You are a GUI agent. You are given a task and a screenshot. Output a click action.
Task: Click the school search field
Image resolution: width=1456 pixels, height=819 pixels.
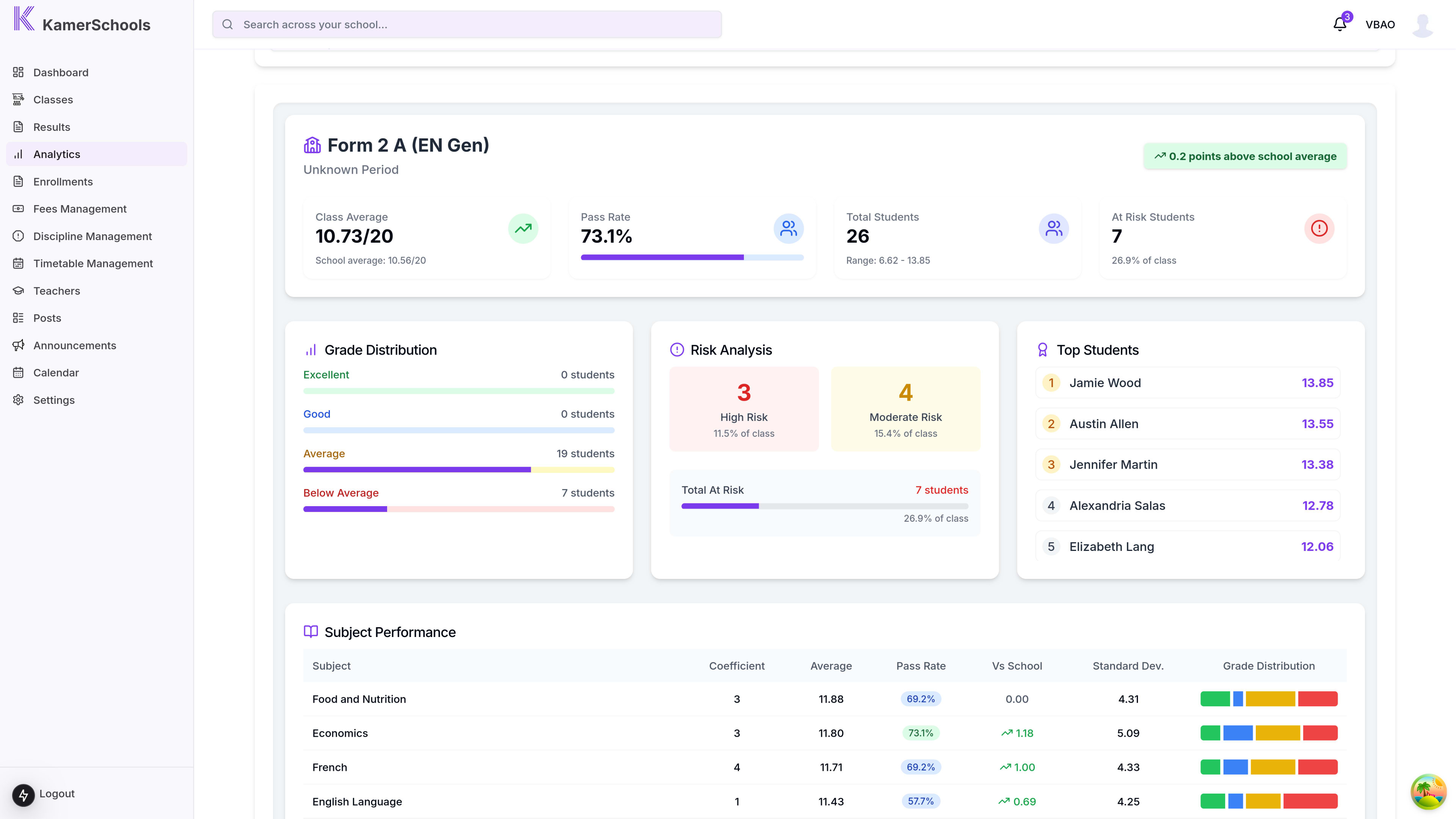click(x=466, y=24)
